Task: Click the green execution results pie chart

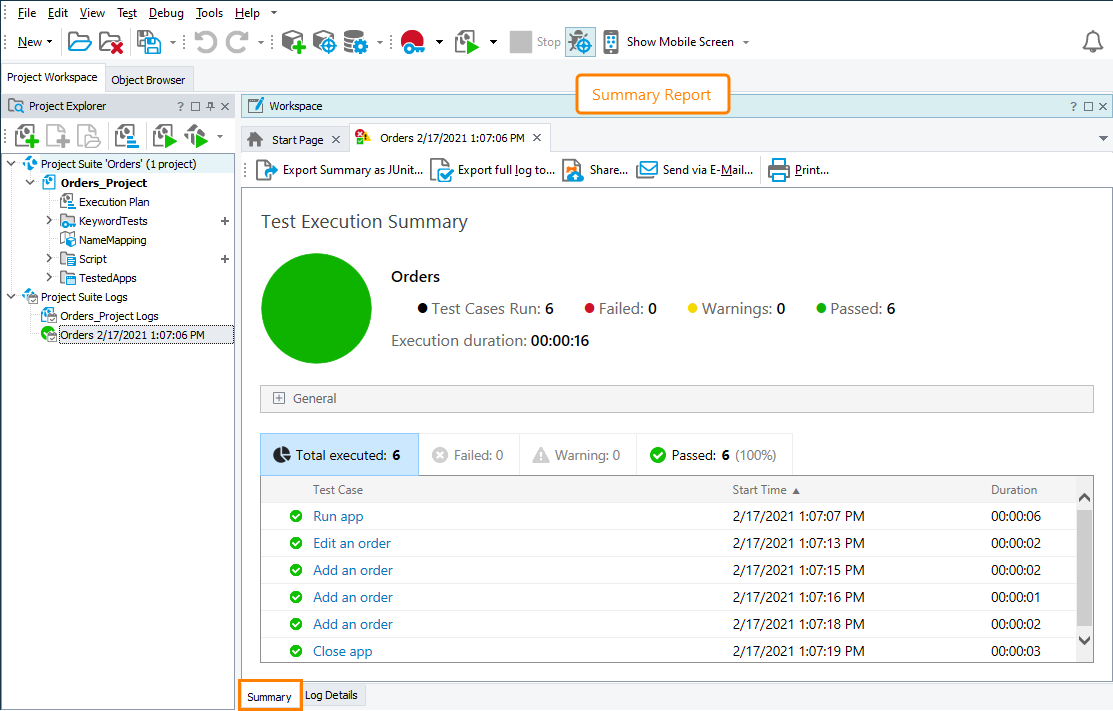Action: click(x=316, y=308)
